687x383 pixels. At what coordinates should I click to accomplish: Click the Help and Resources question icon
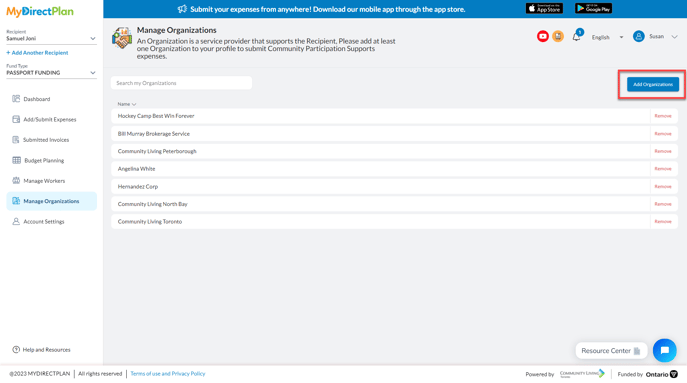click(16, 349)
